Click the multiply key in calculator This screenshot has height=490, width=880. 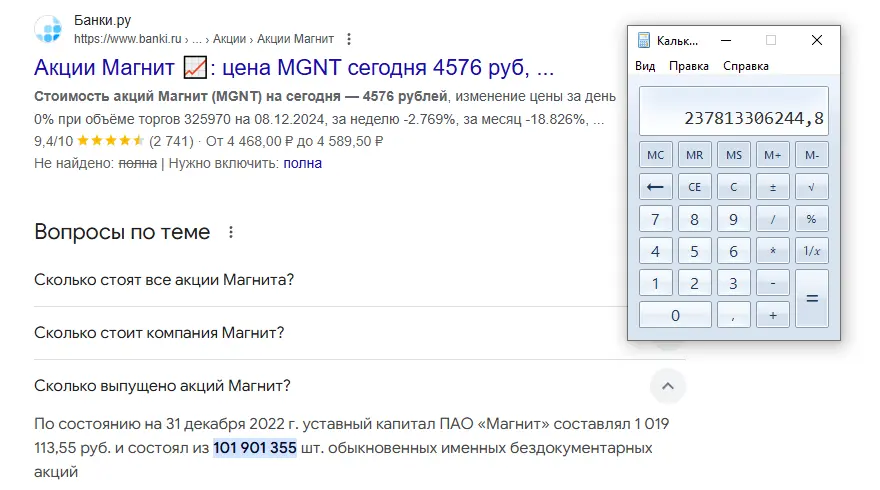coord(773,251)
